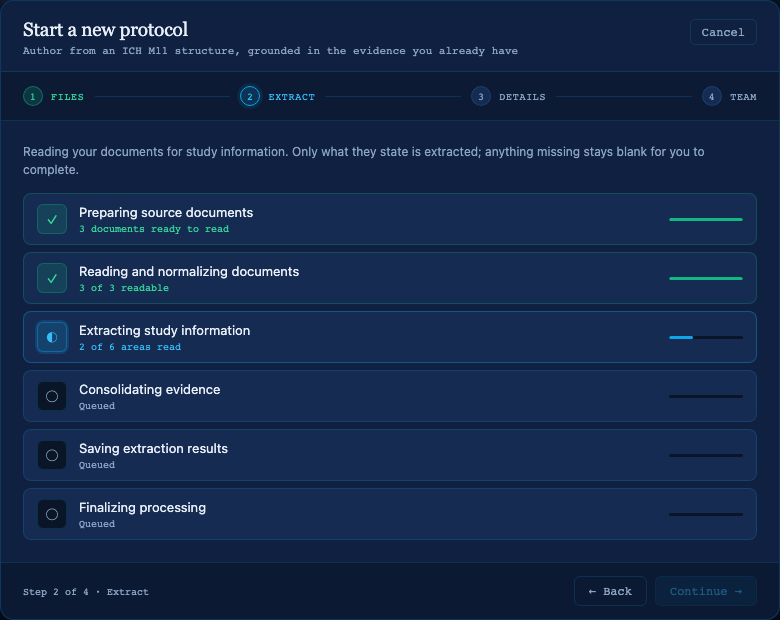
Task: Click the 'Reading your documents for study information' description
Action: 364,161
